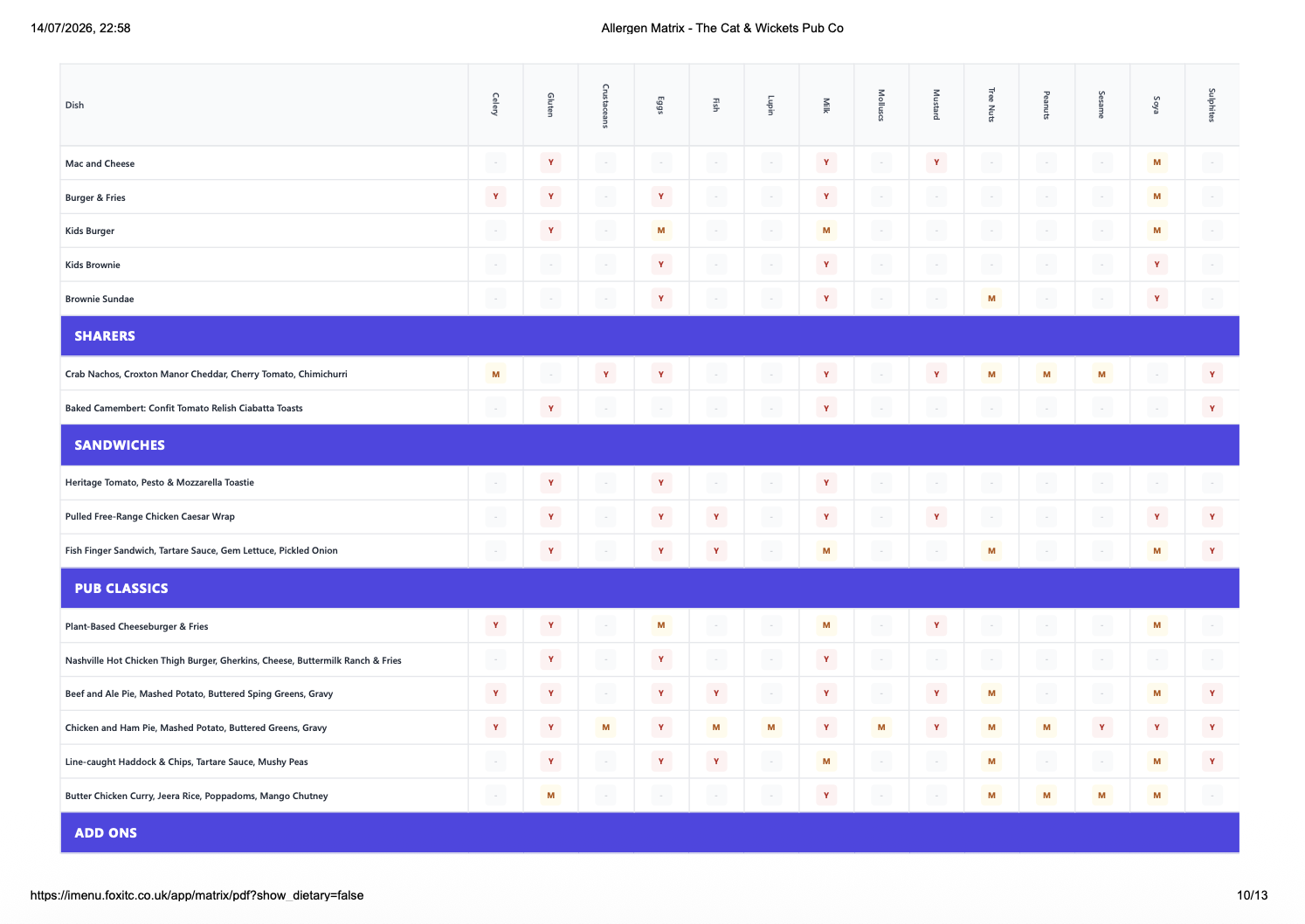The image size is (1305, 924).
Task: Click the Mac and Cheese row label
Action: pyautogui.click(x=100, y=163)
